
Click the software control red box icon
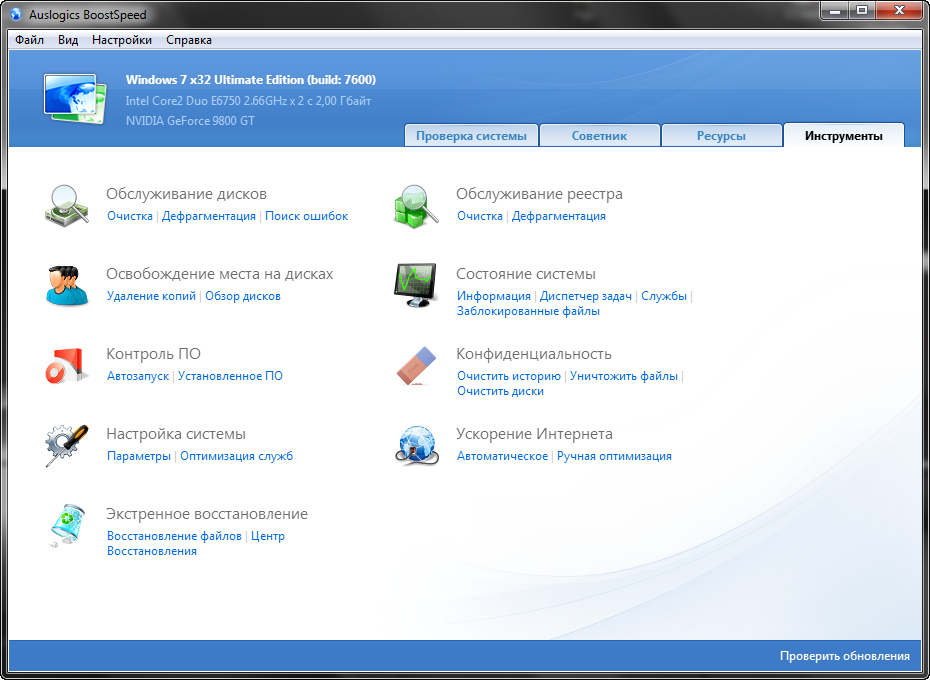pos(66,366)
